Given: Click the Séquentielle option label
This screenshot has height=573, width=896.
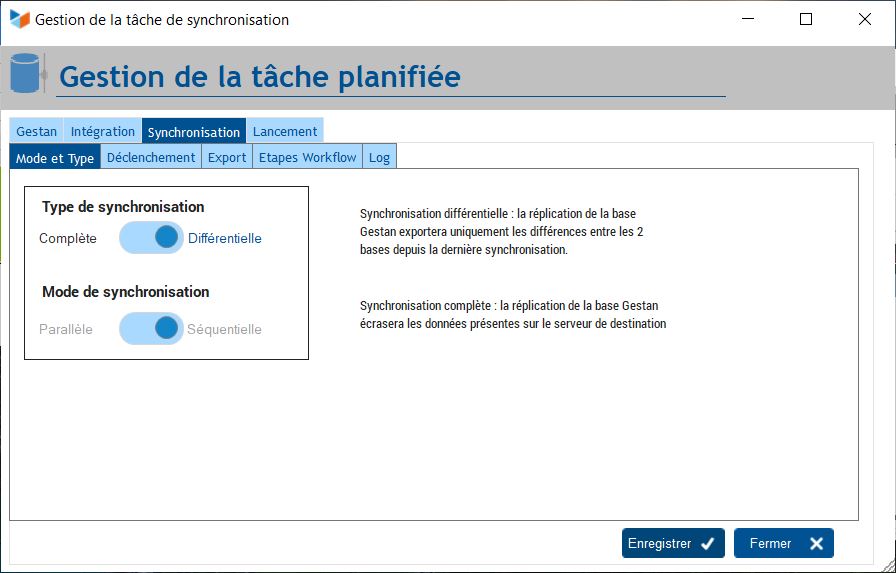Looking at the screenshot, I should pyautogui.click(x=225, y=329).
